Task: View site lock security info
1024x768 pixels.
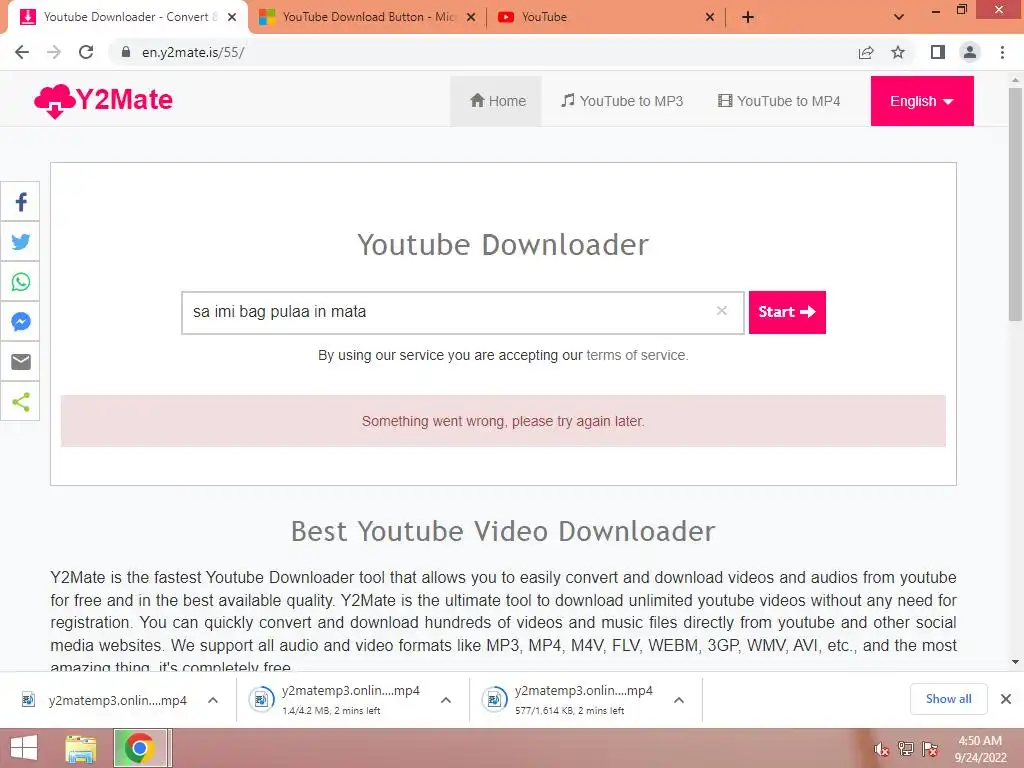Action: (126, 52)
